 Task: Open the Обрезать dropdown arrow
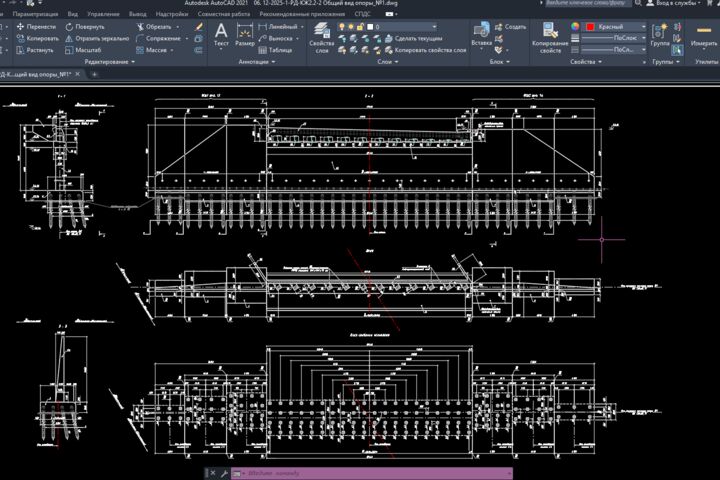178,27
